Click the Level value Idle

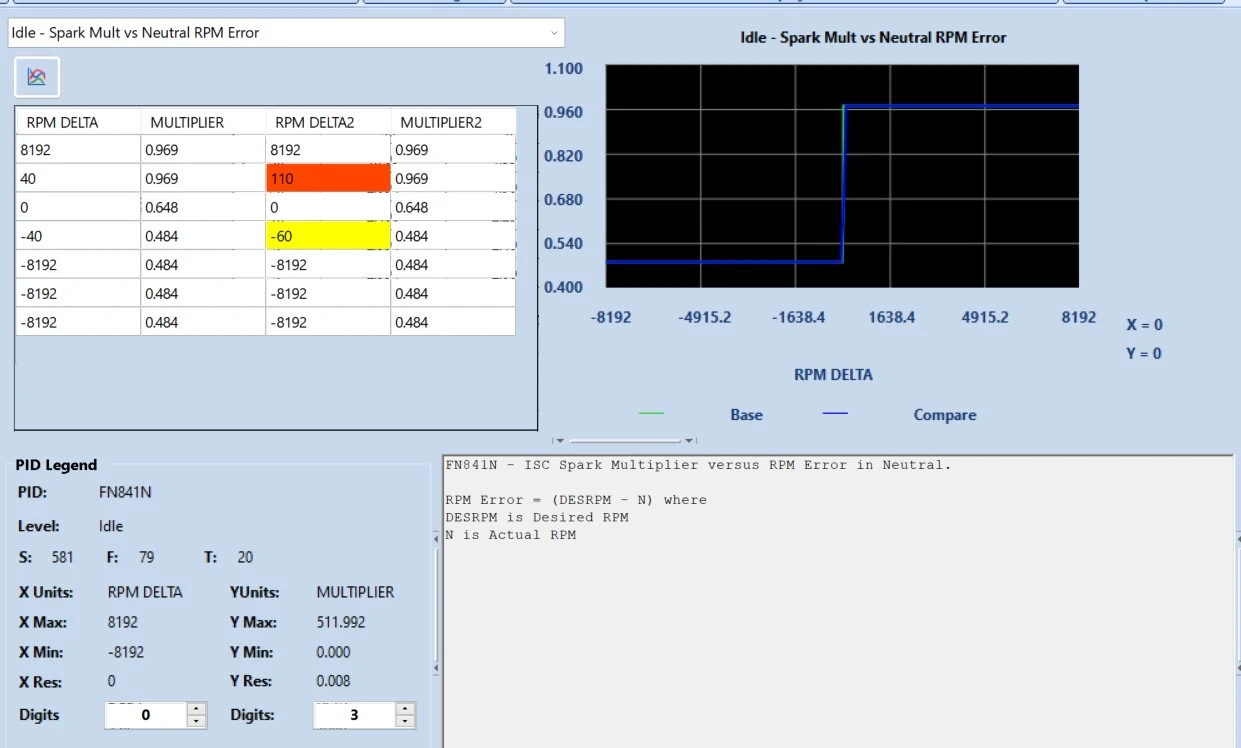(x=111, y=526)
